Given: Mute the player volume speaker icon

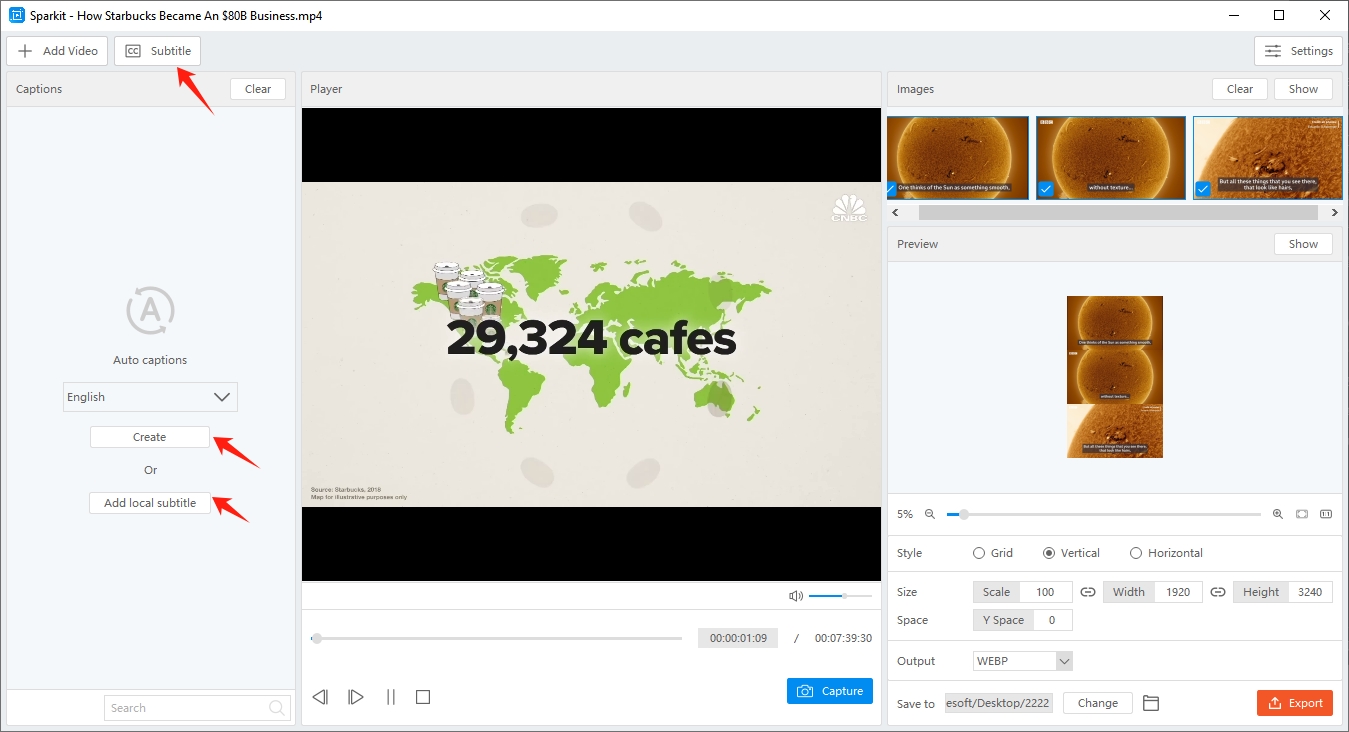Looking at the screenshot, I should click(x=795, y=595).
